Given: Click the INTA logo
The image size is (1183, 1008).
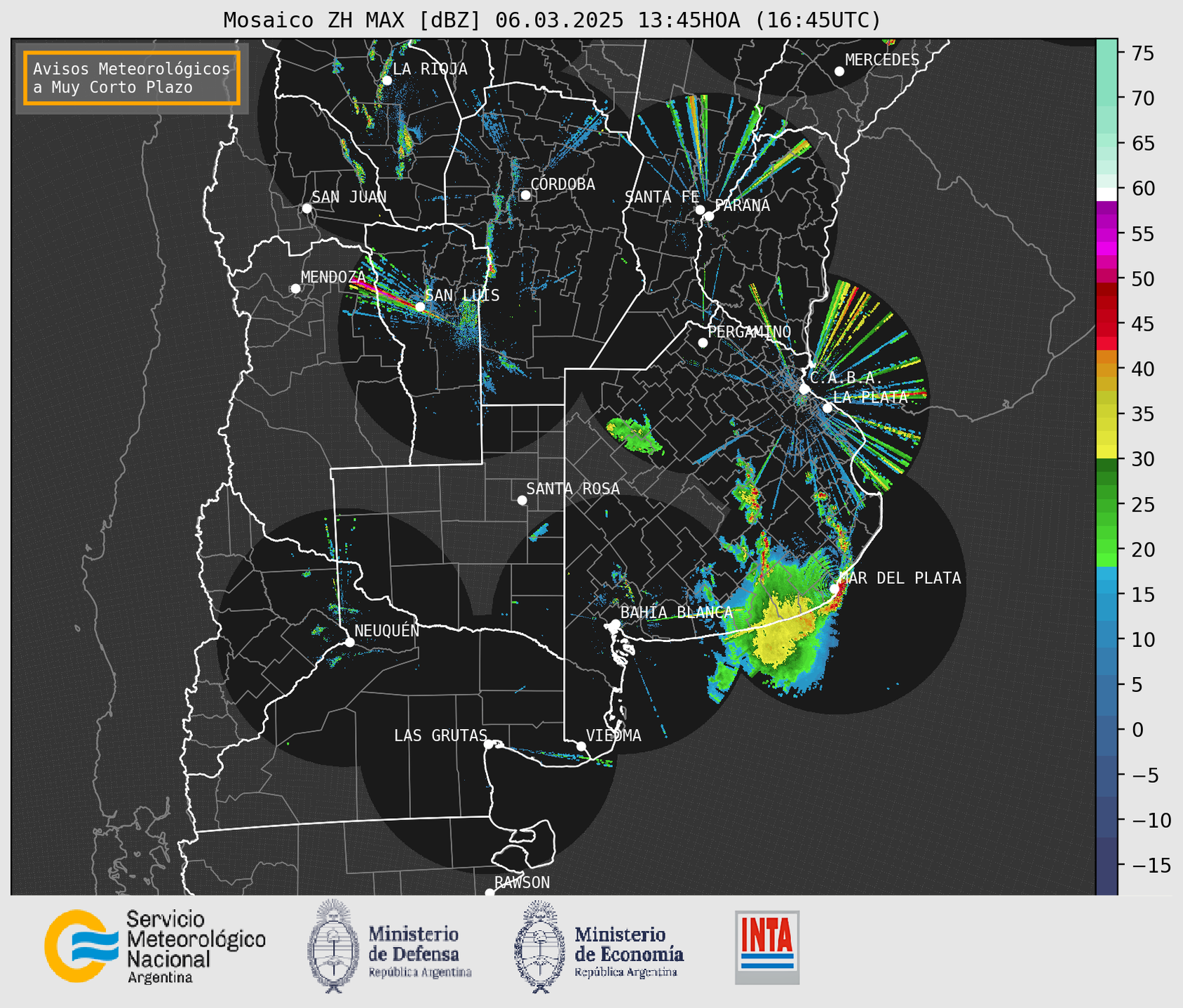Looking at the screenshot, I should pyautogui.click(x=766, y=947).
